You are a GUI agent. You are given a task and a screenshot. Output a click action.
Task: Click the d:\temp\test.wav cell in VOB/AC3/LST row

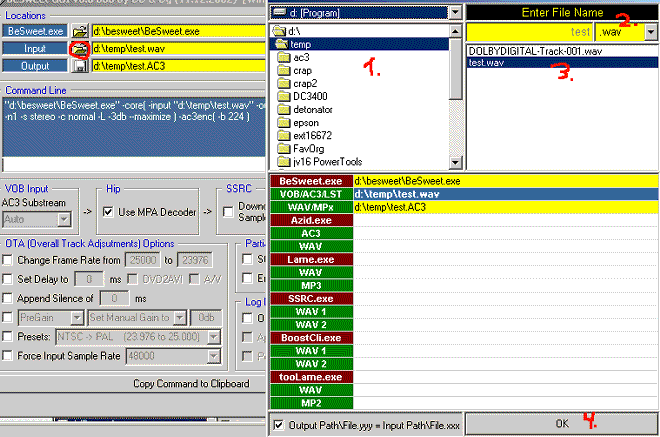(506, 194)
